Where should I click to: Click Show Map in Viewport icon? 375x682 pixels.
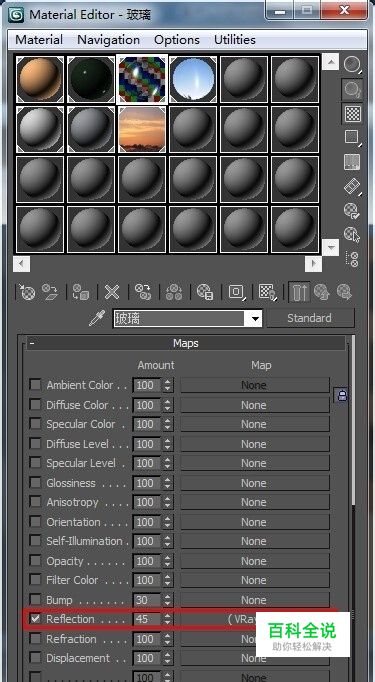pyautogui.click(x=268, y=292)
